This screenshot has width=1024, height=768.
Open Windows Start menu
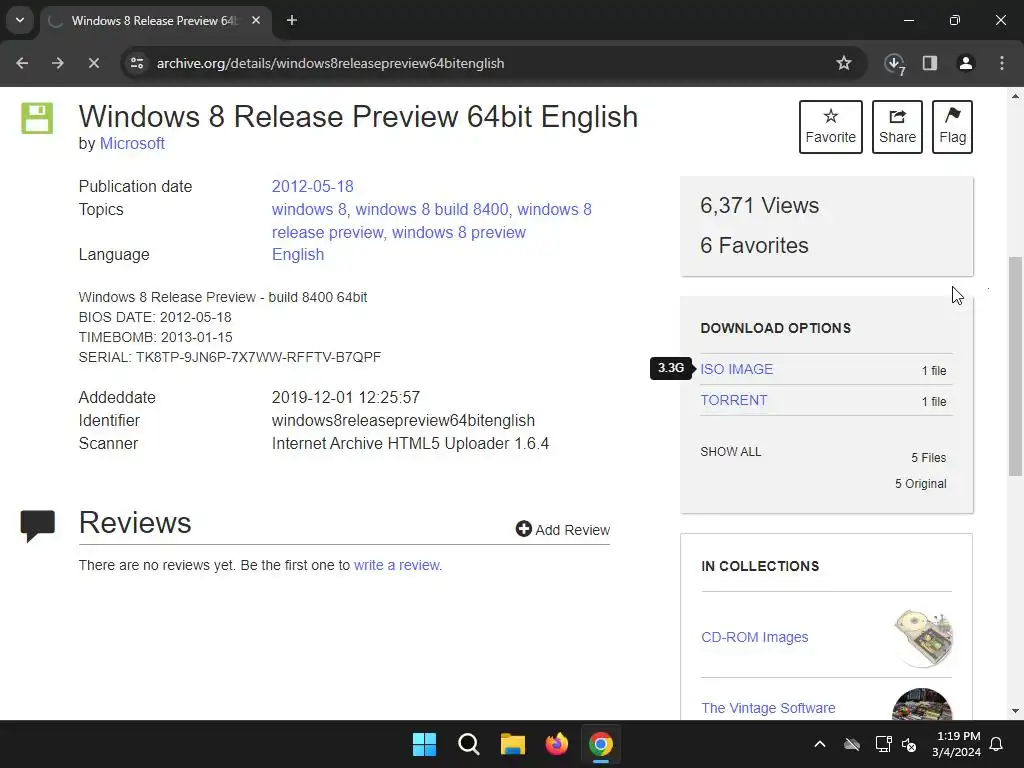click(424, 744)
